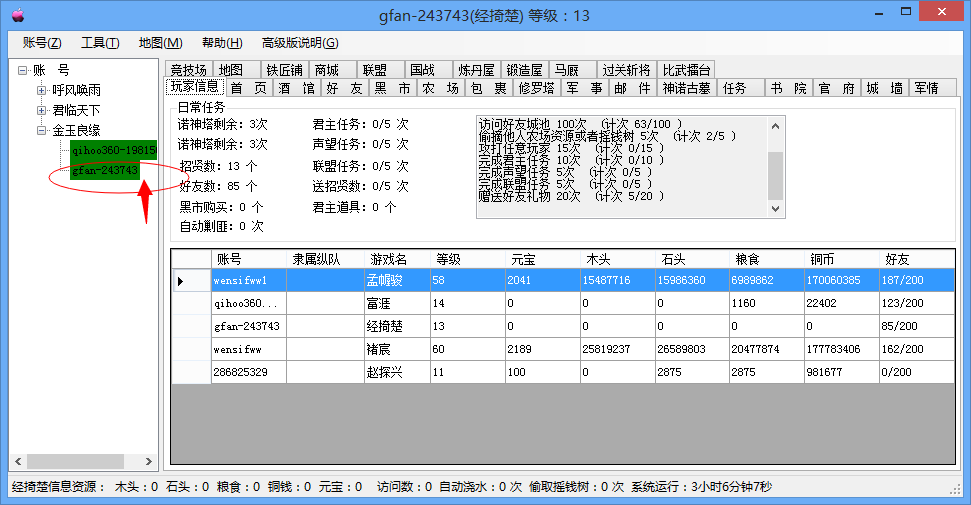Viewport: 971px width, 505px height.
Task: Click the 等级 column header
Action: (x=448, y=259)
